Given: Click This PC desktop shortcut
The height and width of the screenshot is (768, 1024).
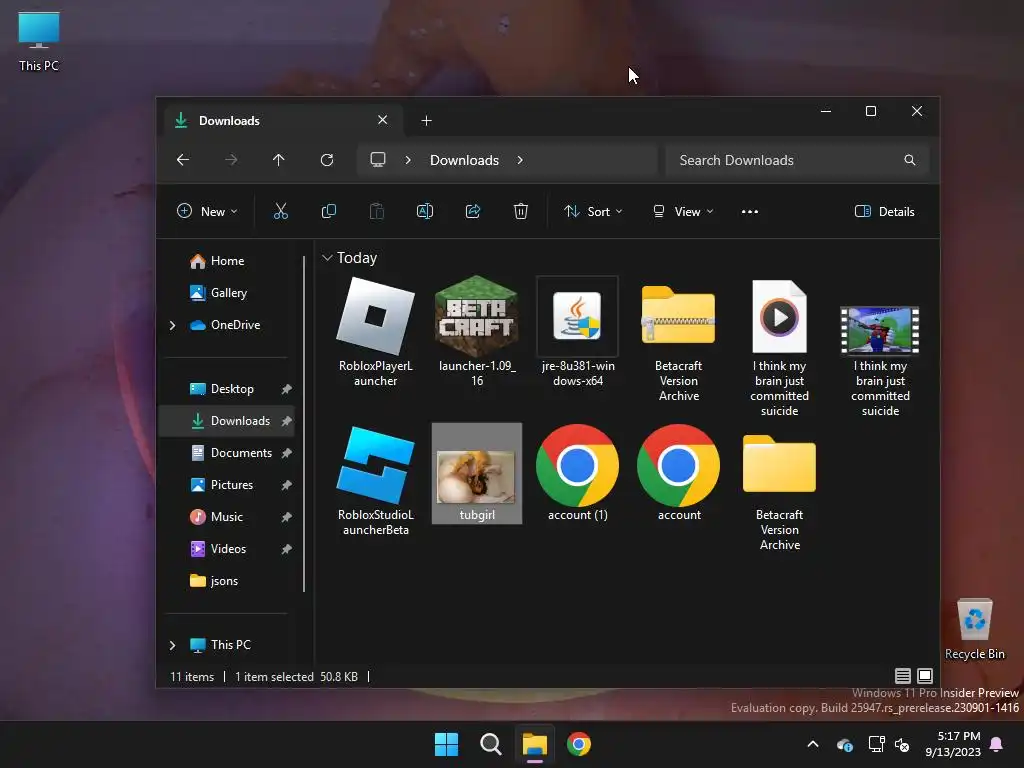Looking at the screenshot, I should coord(39,41).
